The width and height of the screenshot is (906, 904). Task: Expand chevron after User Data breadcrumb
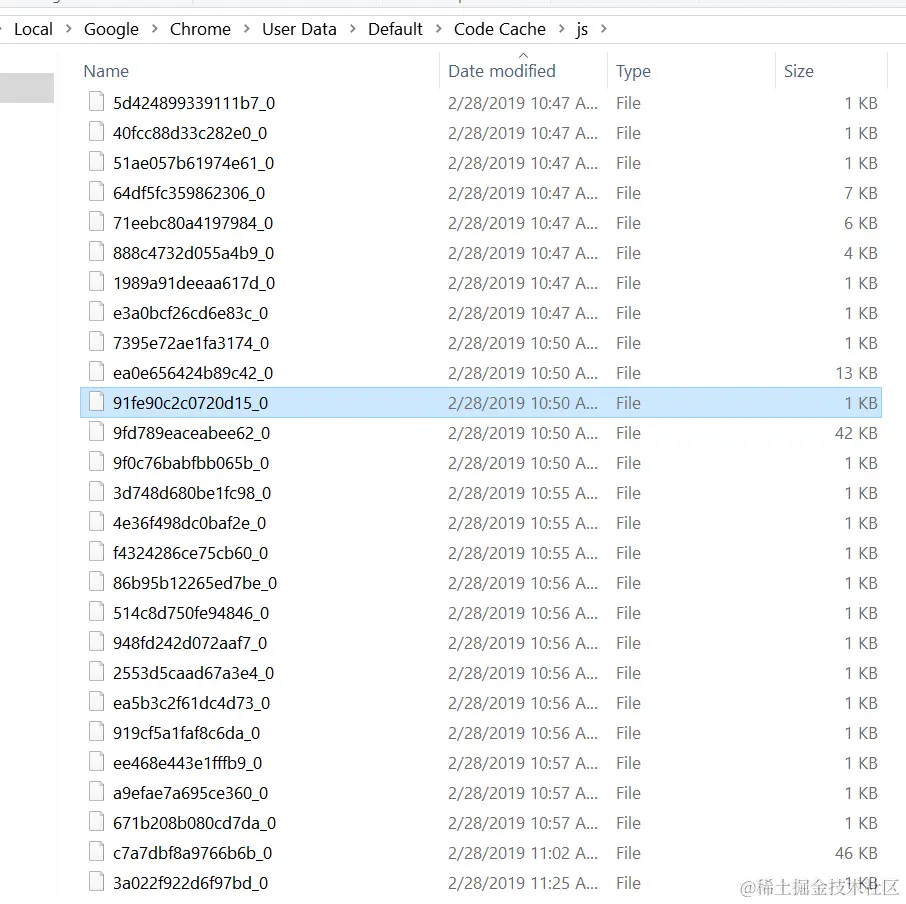(352, 29)
